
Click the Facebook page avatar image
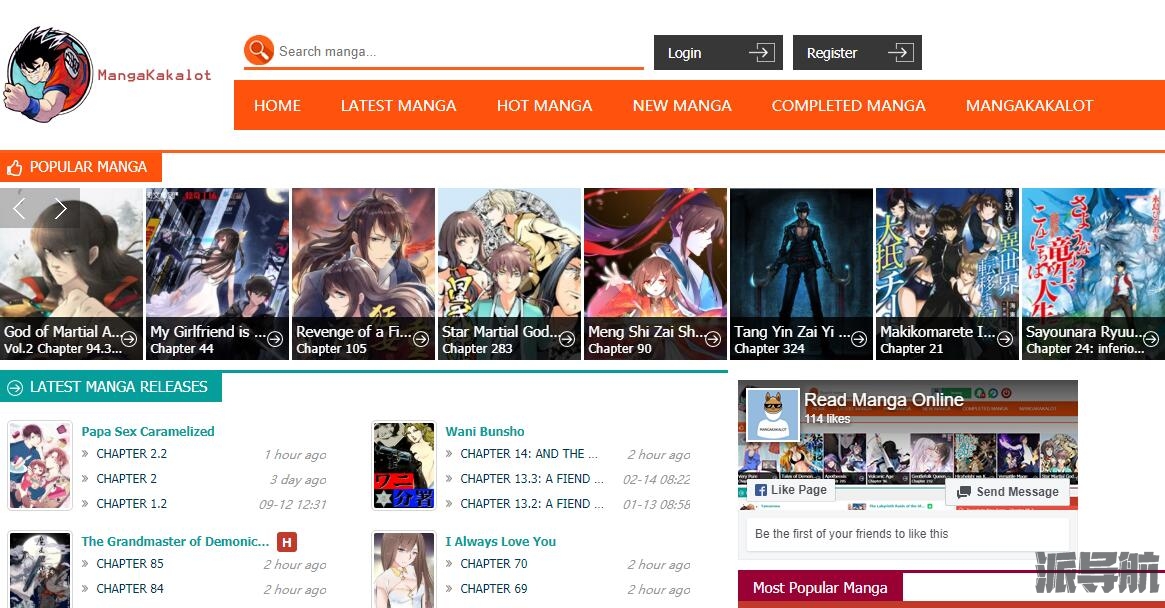coord(773,415)
